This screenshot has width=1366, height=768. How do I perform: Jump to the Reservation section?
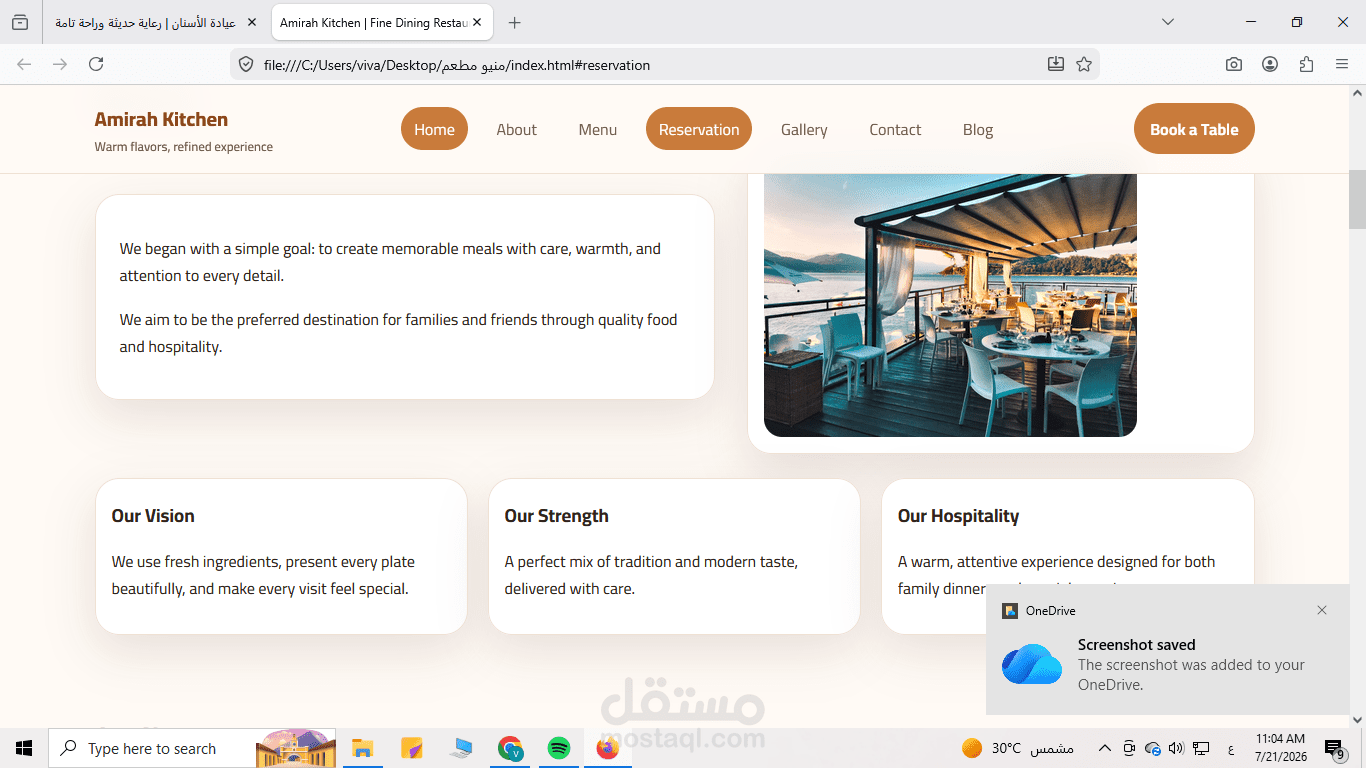(699, 129)
